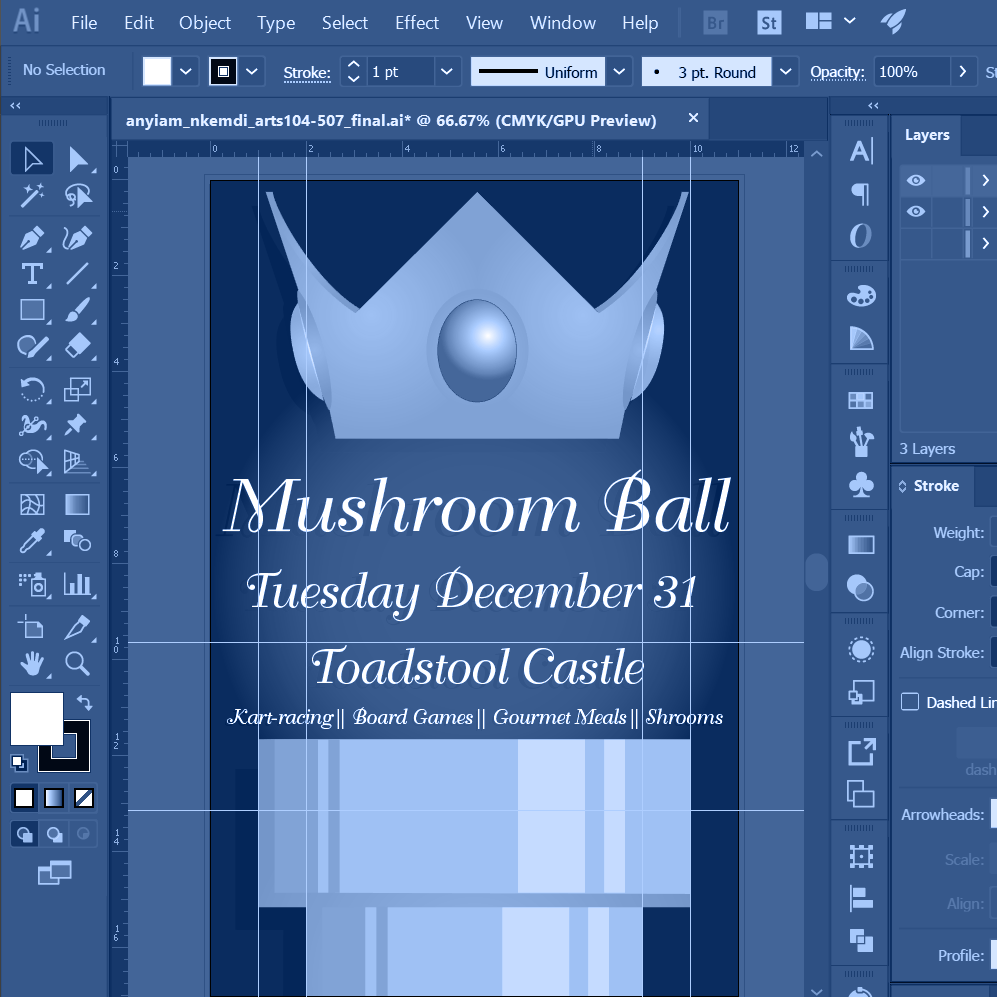Toggle visibility of the second layer
Screen dimensions: 997x997
point(916,211)
